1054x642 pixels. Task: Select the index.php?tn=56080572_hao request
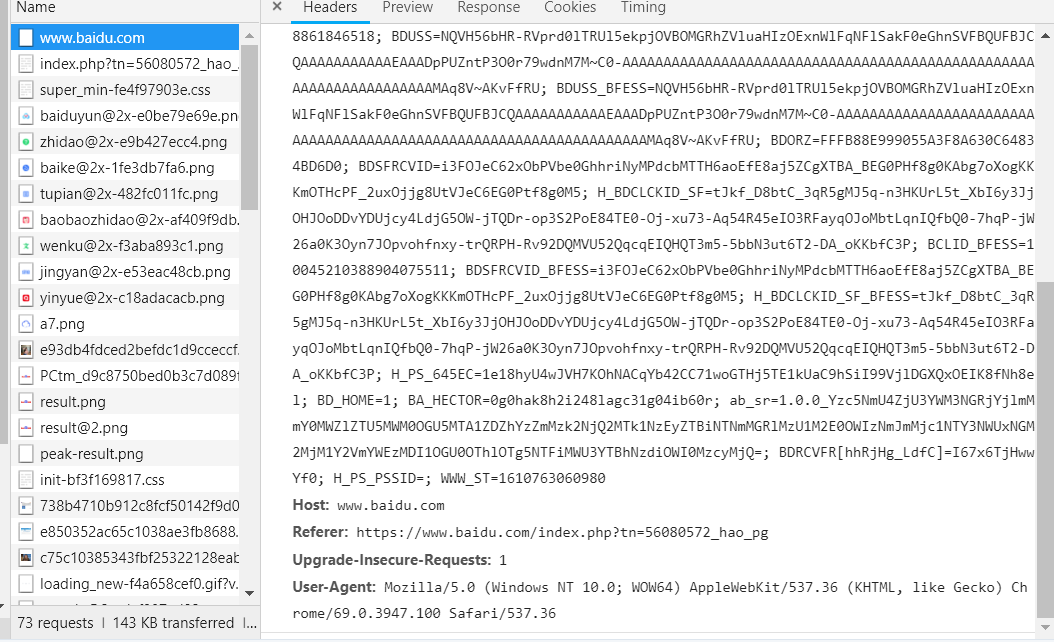125,64
